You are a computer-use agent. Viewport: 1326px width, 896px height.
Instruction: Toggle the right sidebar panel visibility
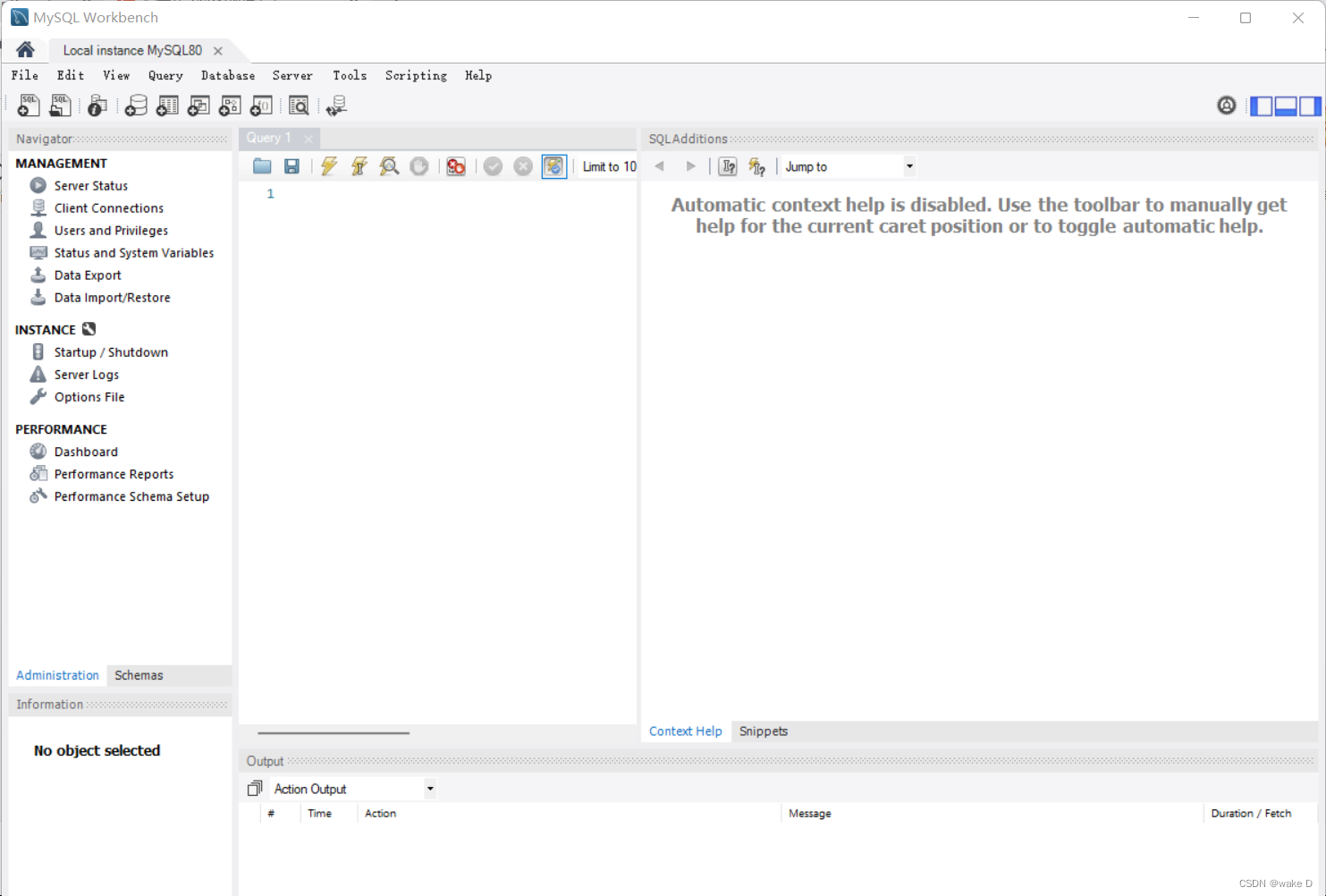pos(1310,106)
